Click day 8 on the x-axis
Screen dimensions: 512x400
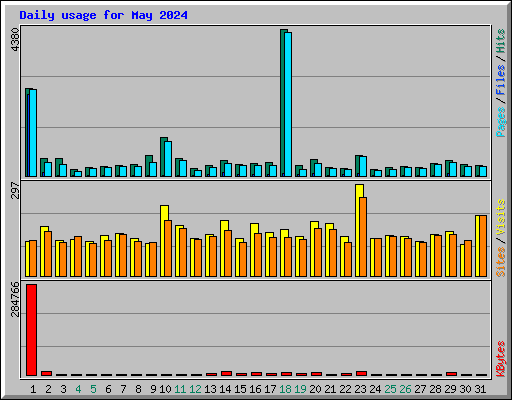click(x=138, y=389)
